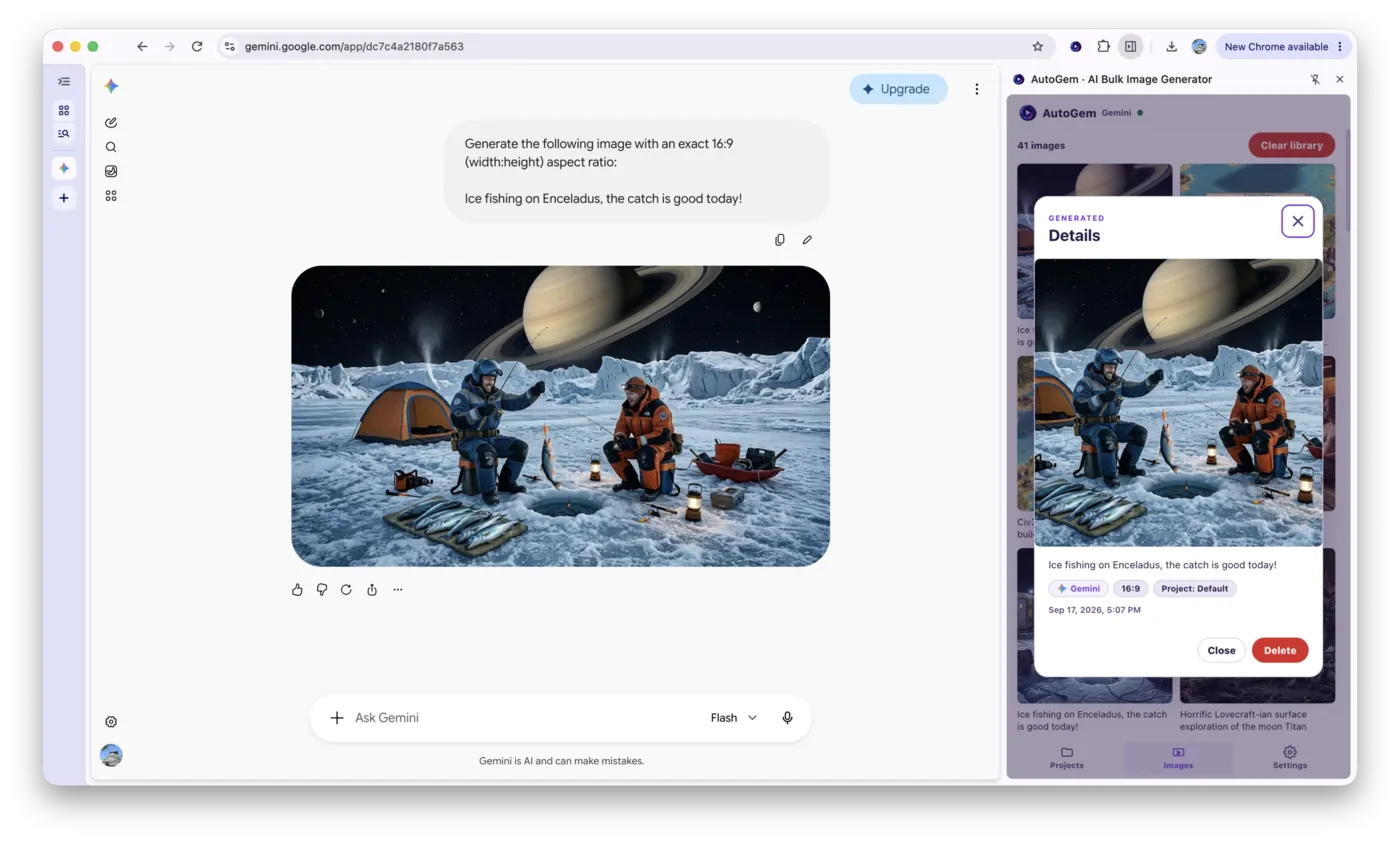Select the Gemini tab icon in outer sidebar
The width and height of the screenshot is (1400, 842).
pyautogui.click(x=64, y=168)
